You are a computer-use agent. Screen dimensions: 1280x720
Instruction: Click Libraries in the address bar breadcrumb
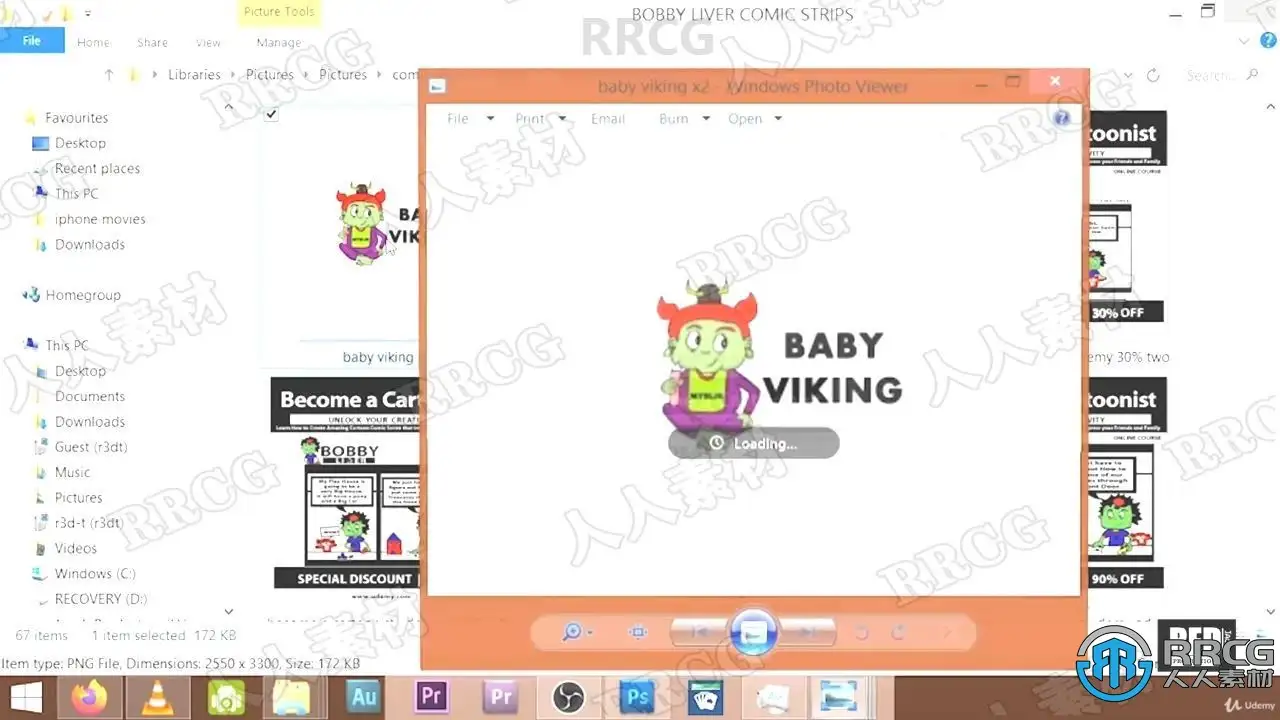pyautogui.click(x=194, y=75)
